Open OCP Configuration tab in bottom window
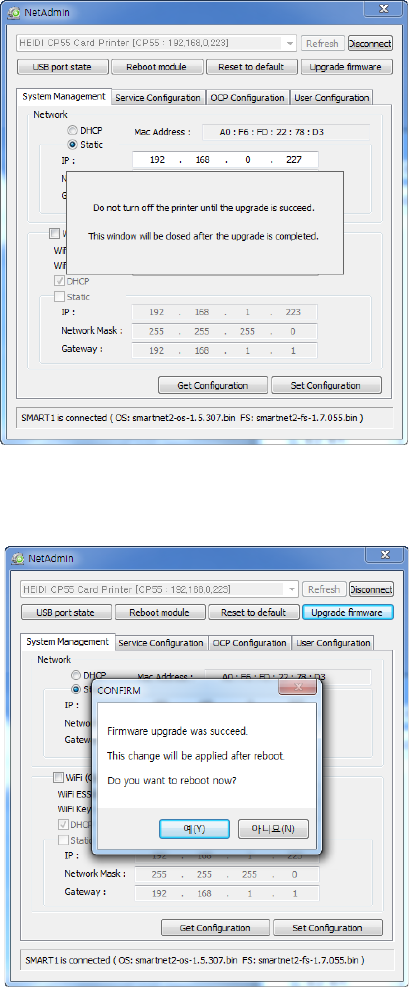This screenshot has height=987, width=409. 249,643
